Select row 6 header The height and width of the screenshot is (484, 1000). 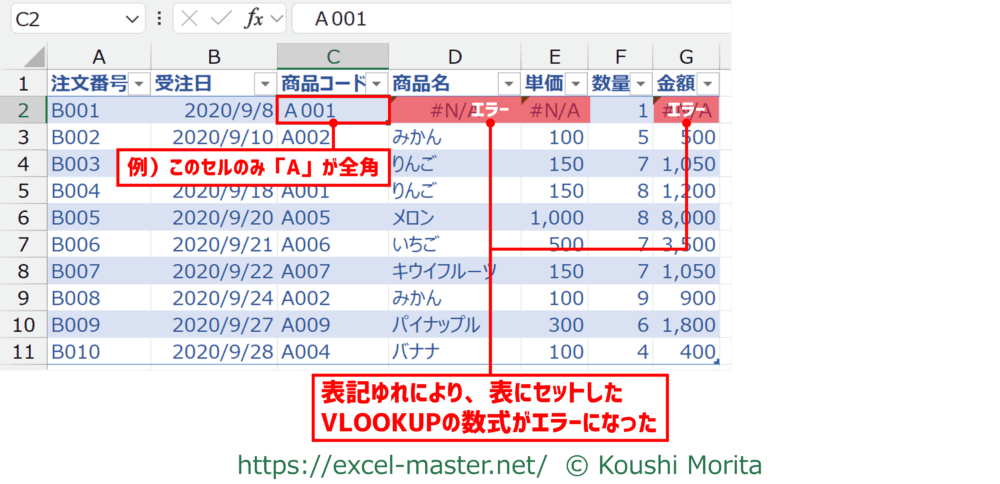click(x=24, y=217)
